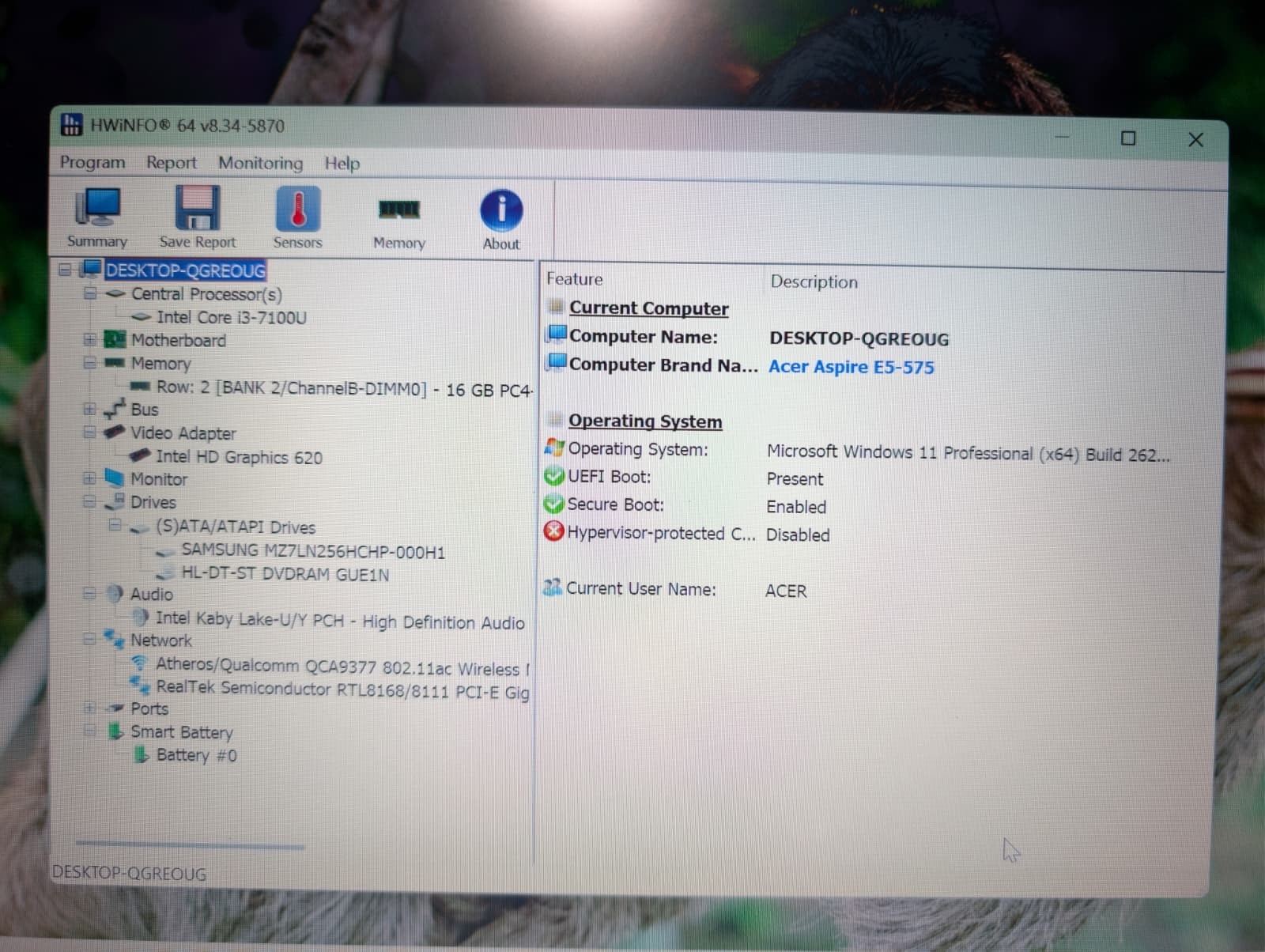Click the tree panel horizontal scrollbar

190,845
